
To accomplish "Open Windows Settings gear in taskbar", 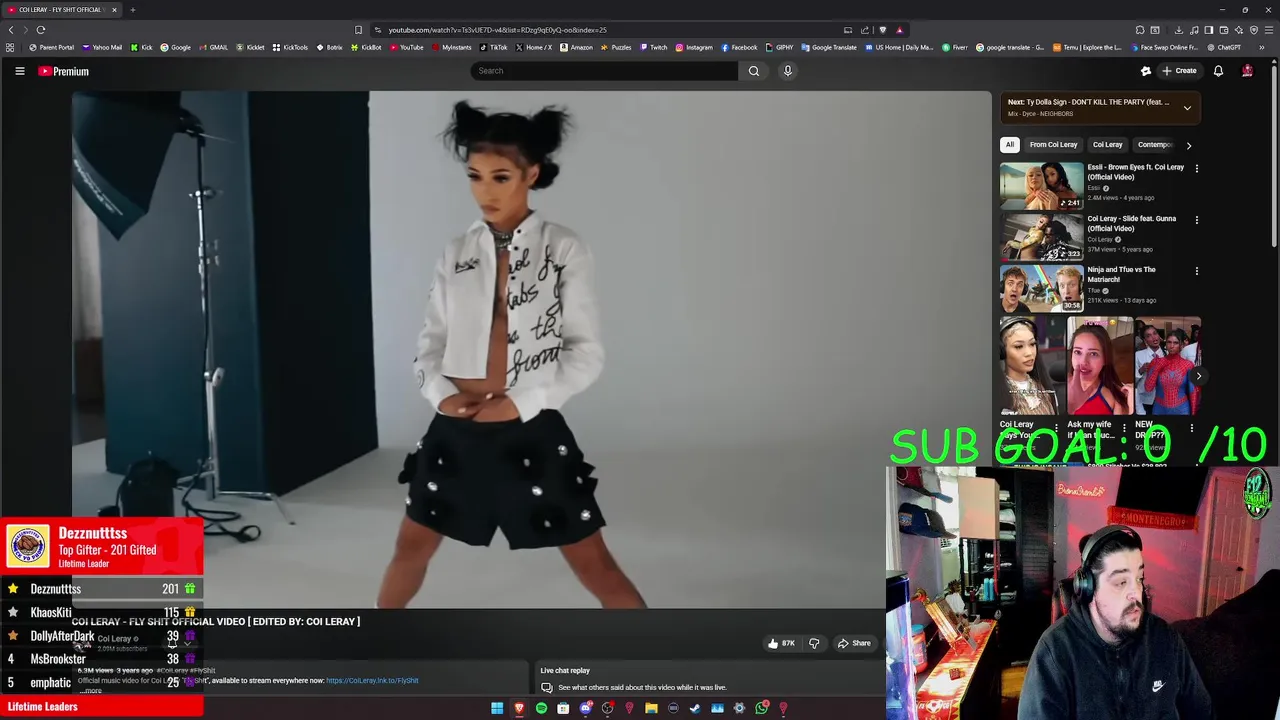I will pos(739,708).
